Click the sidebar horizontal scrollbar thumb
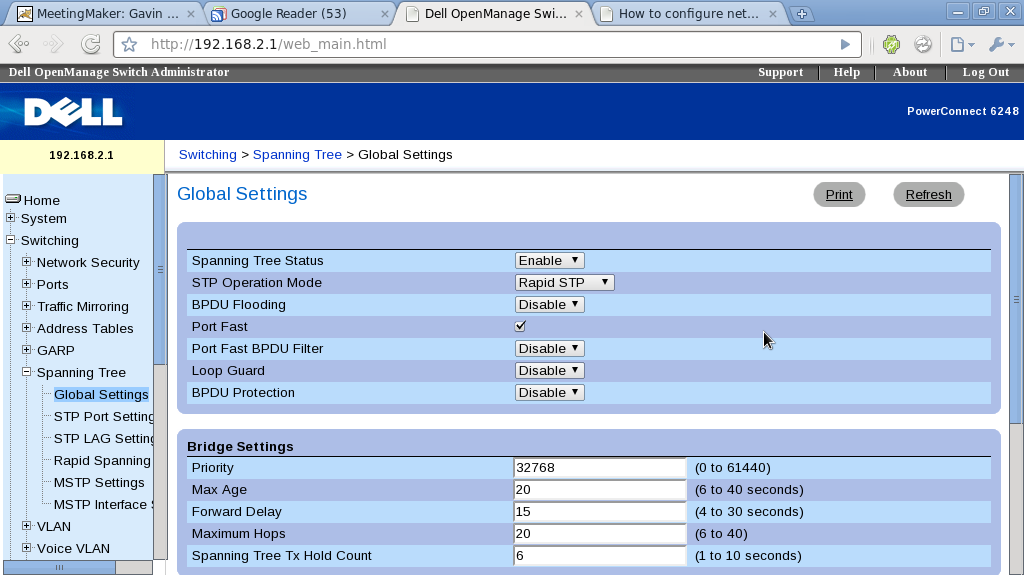The image size is (1024, 576). point(59,568)
